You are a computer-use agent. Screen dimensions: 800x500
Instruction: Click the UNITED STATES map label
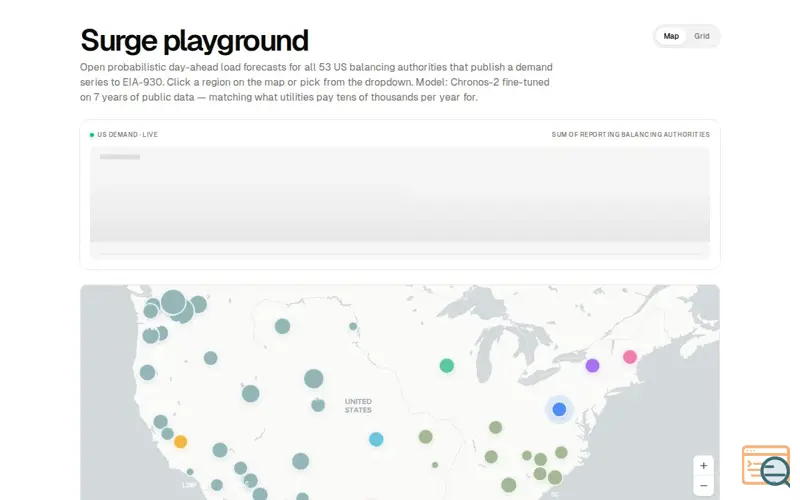pos(358,406)
